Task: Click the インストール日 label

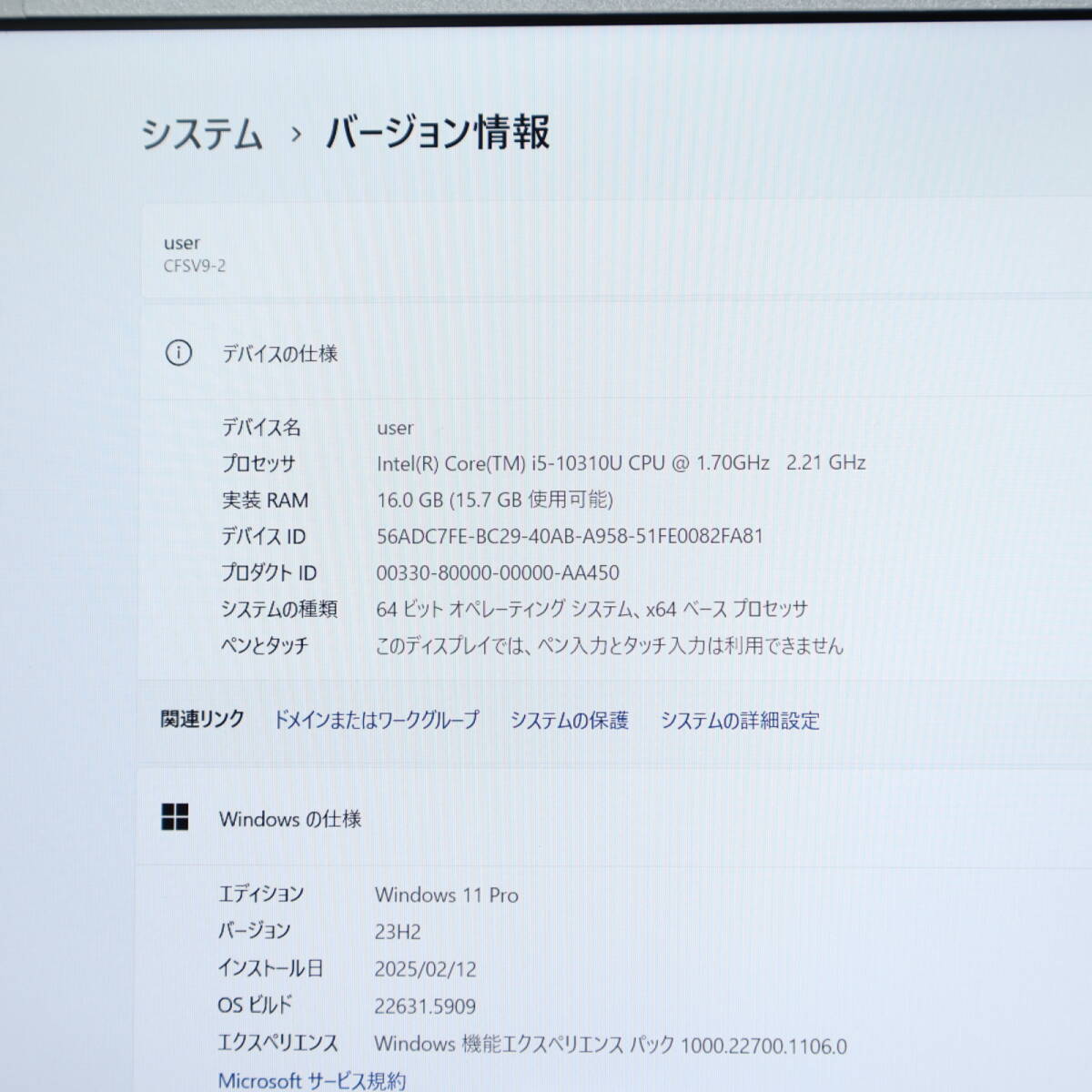Action: pyautogui.click(x=270, y=967)
